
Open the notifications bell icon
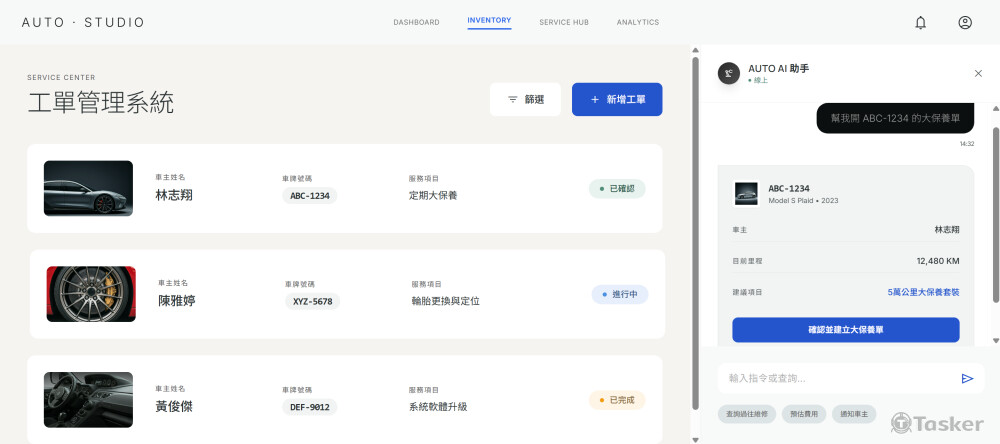coord(921,22)
